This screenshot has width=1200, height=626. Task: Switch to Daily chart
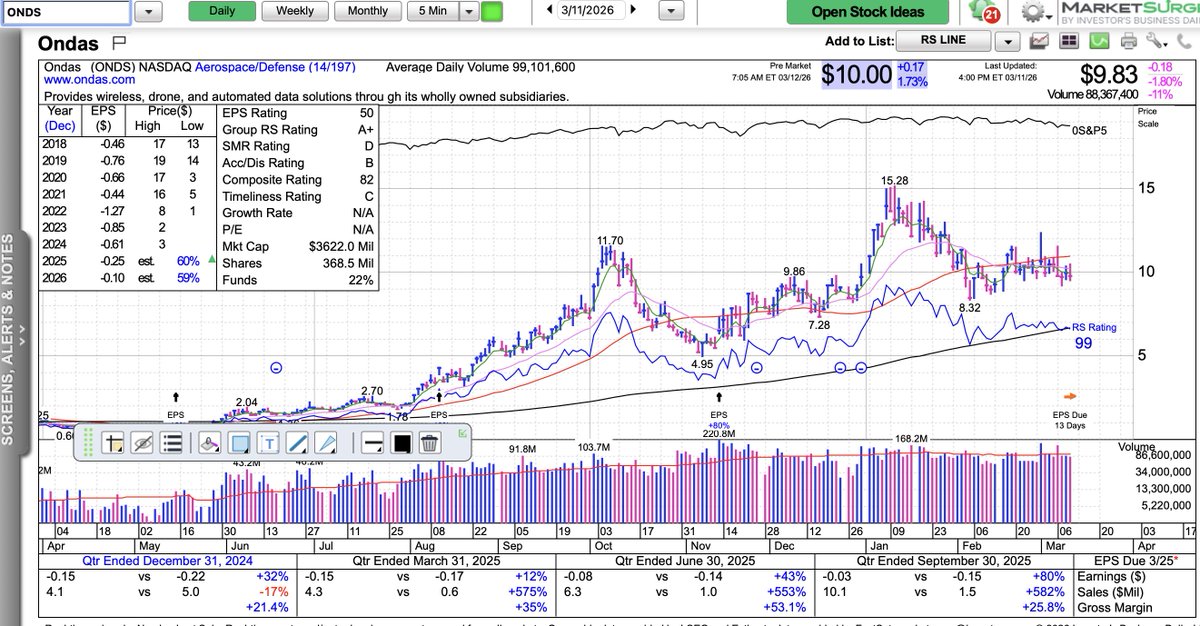click(x=222, y=11)
